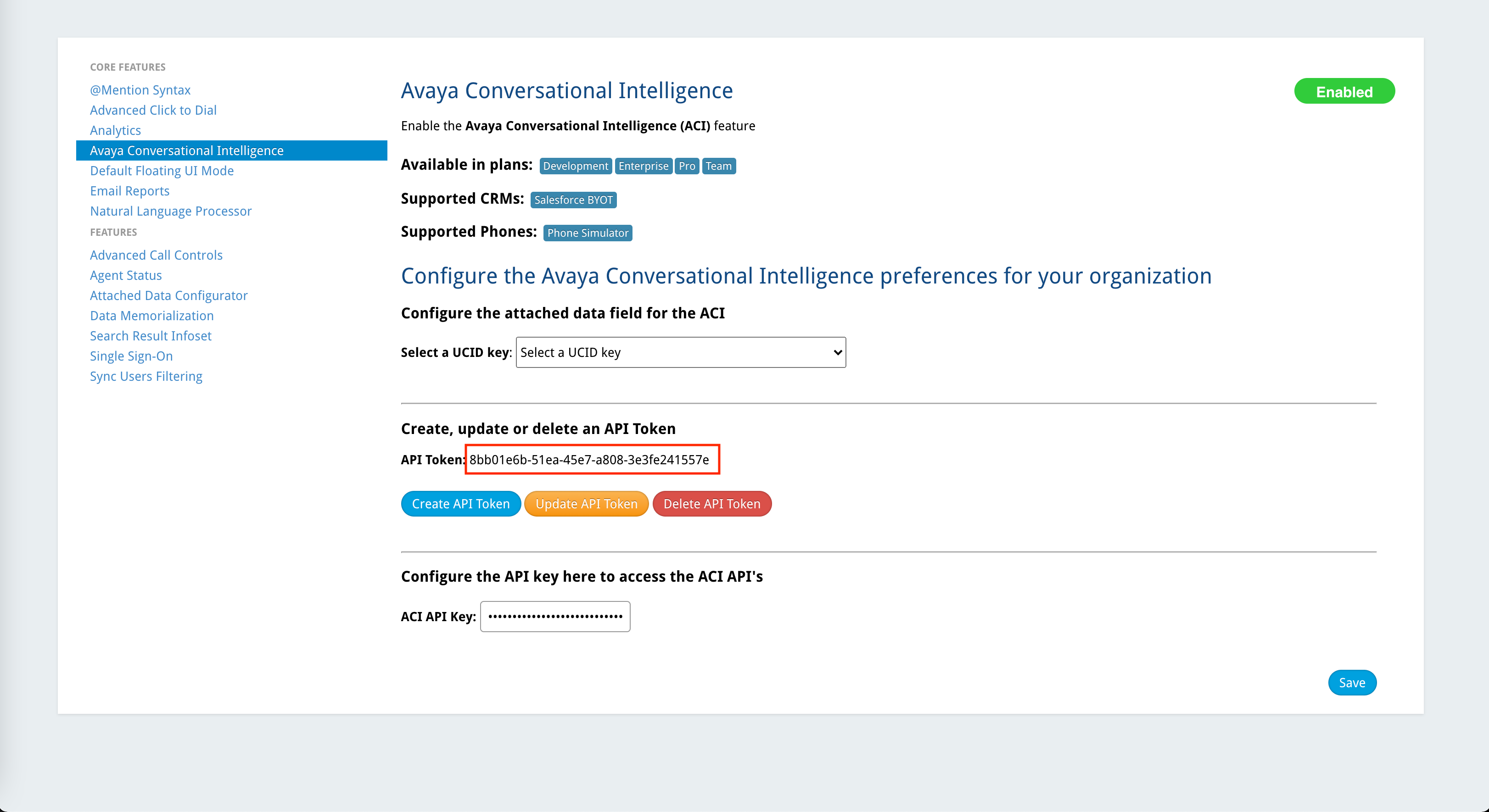
Task: Open Single Sign-On settings
Action: (131, 356)
